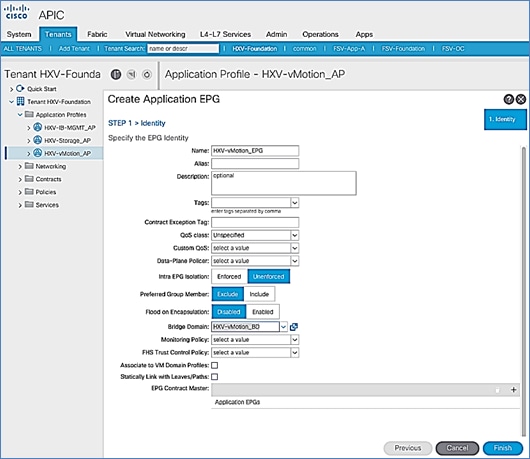530x459 pixels.
Task: Open the Data-Plane Policer dropdown
Action: click(295, 261)
